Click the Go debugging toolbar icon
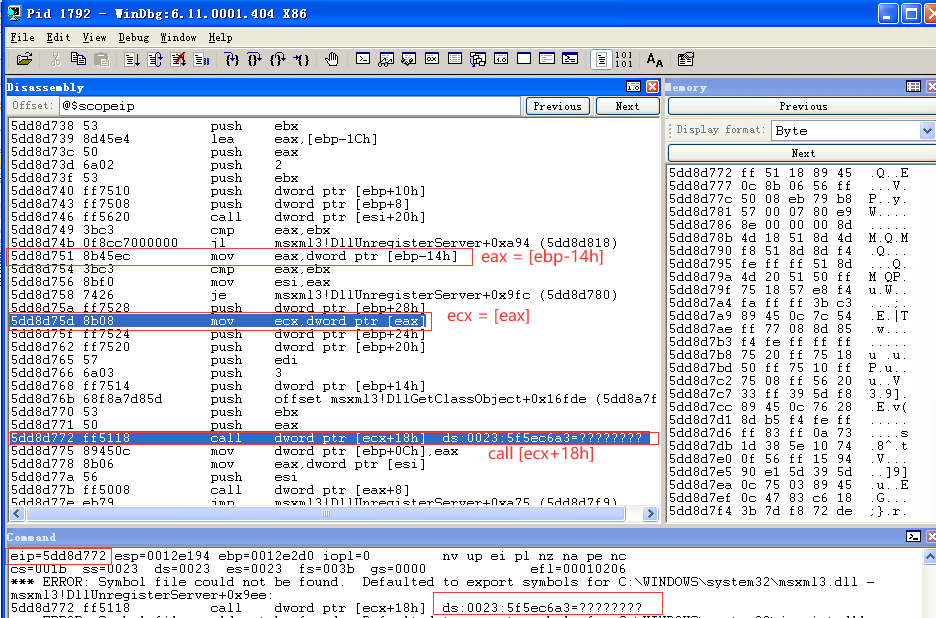This screenshot has width=936, height=618. pyautogui.click(x=132, y=59)
